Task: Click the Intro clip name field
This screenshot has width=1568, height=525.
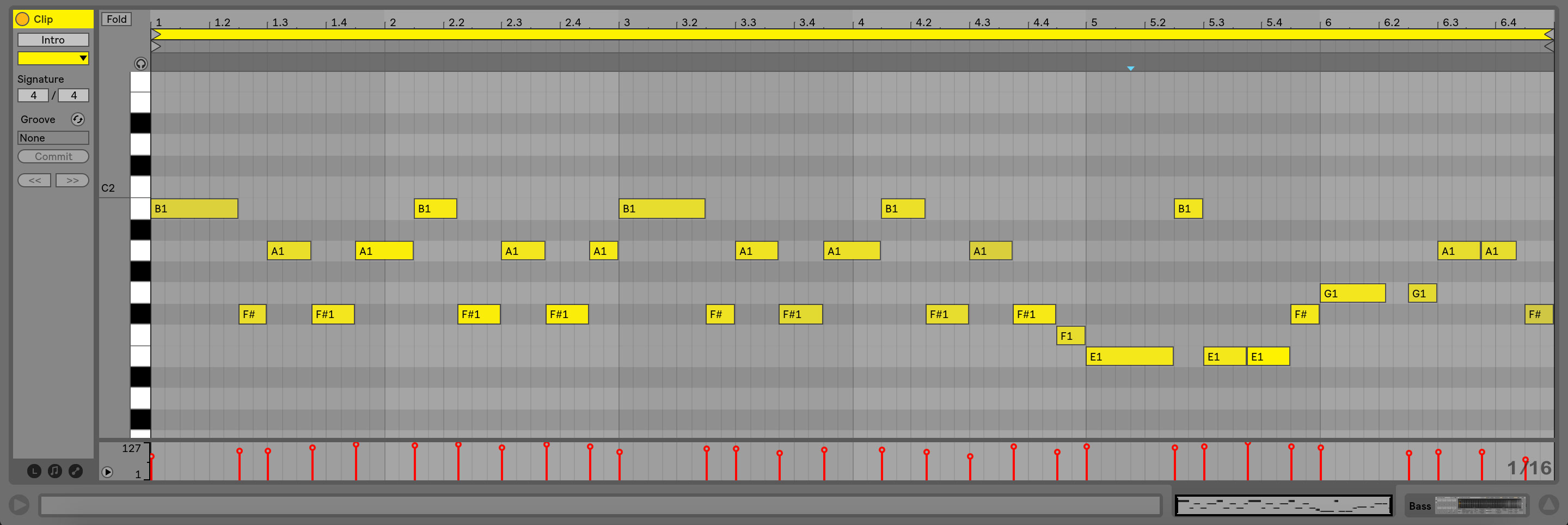Action: point(53,40)
